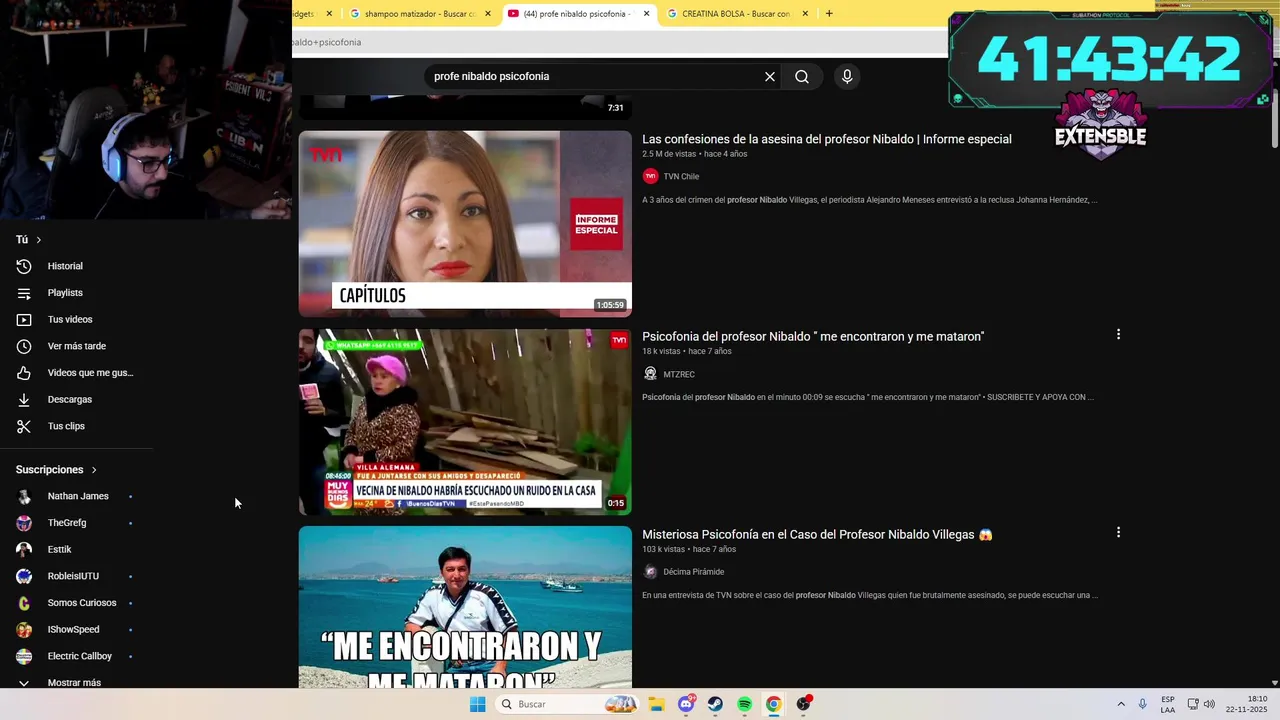Close the CREATINA BOLSA tab
This screenshot has width=1280, height=720.
(805, 14)
